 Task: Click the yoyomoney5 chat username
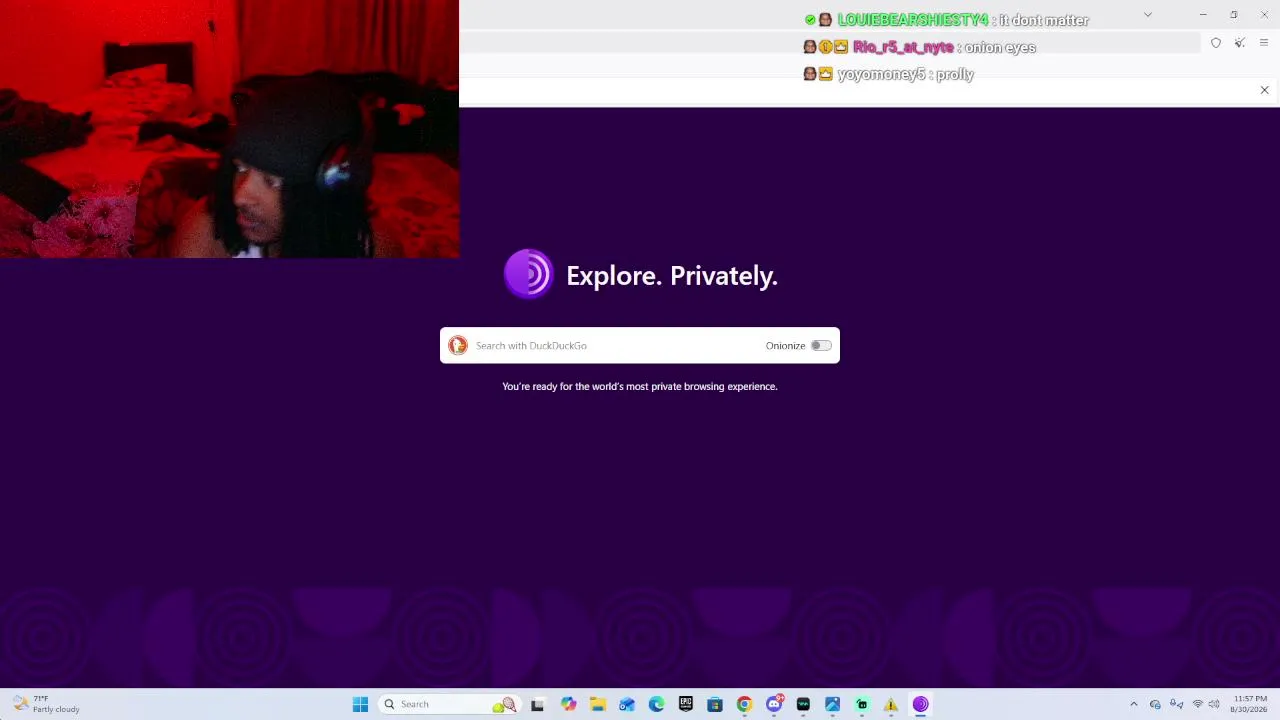pos(882,74)
